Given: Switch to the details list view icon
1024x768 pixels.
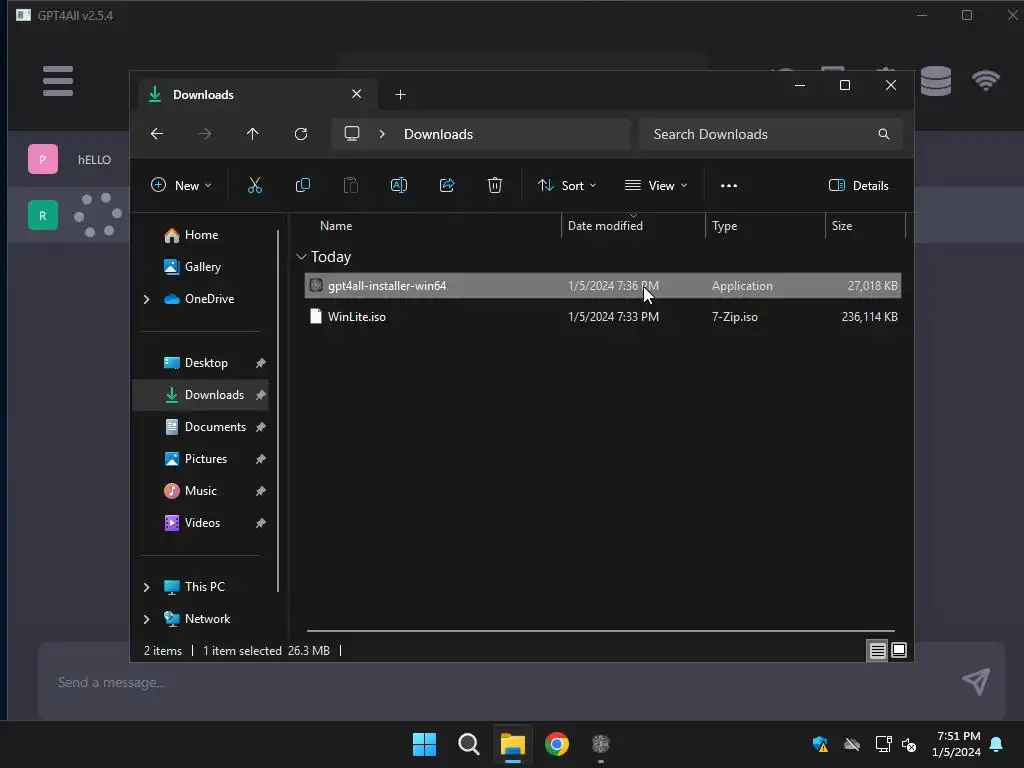Looking at the screenshot, I should (877, 650).
